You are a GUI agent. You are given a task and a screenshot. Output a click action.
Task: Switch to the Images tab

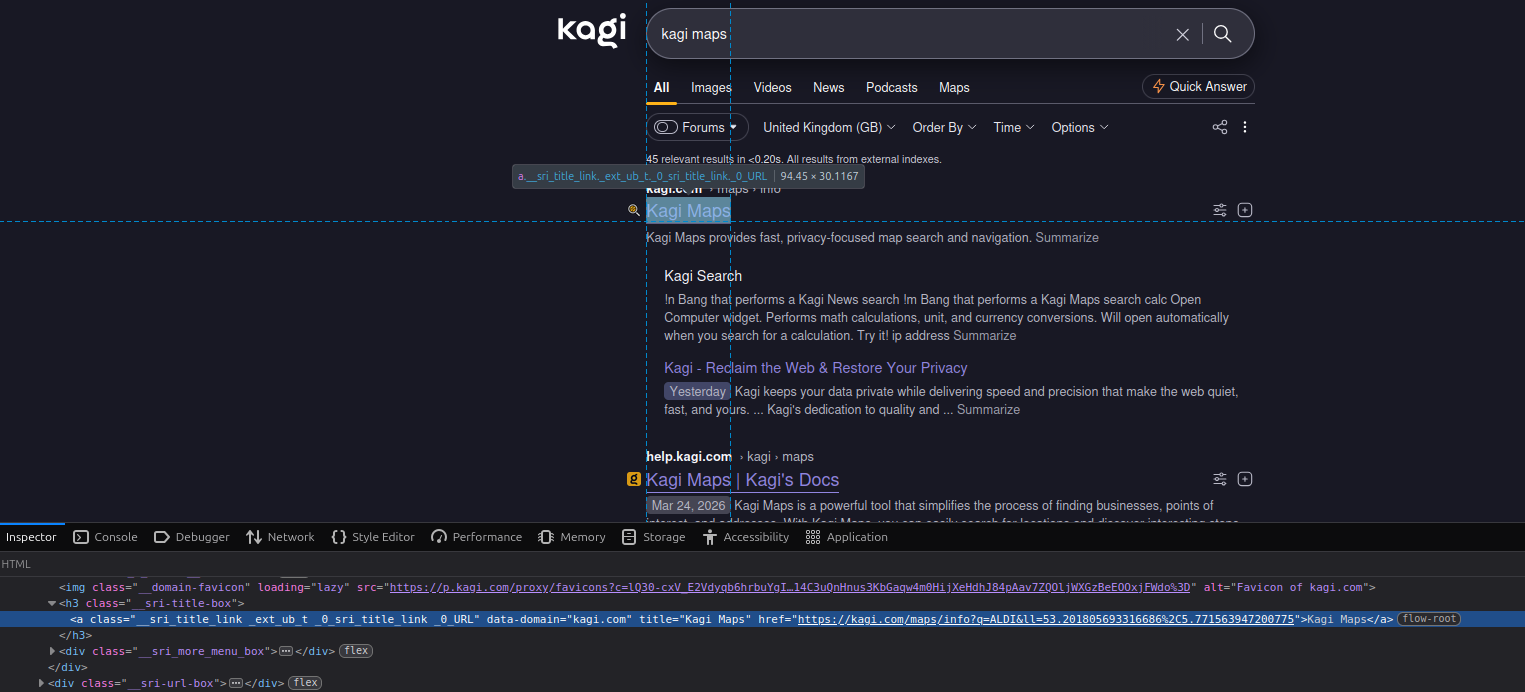[x=711, y=87]
